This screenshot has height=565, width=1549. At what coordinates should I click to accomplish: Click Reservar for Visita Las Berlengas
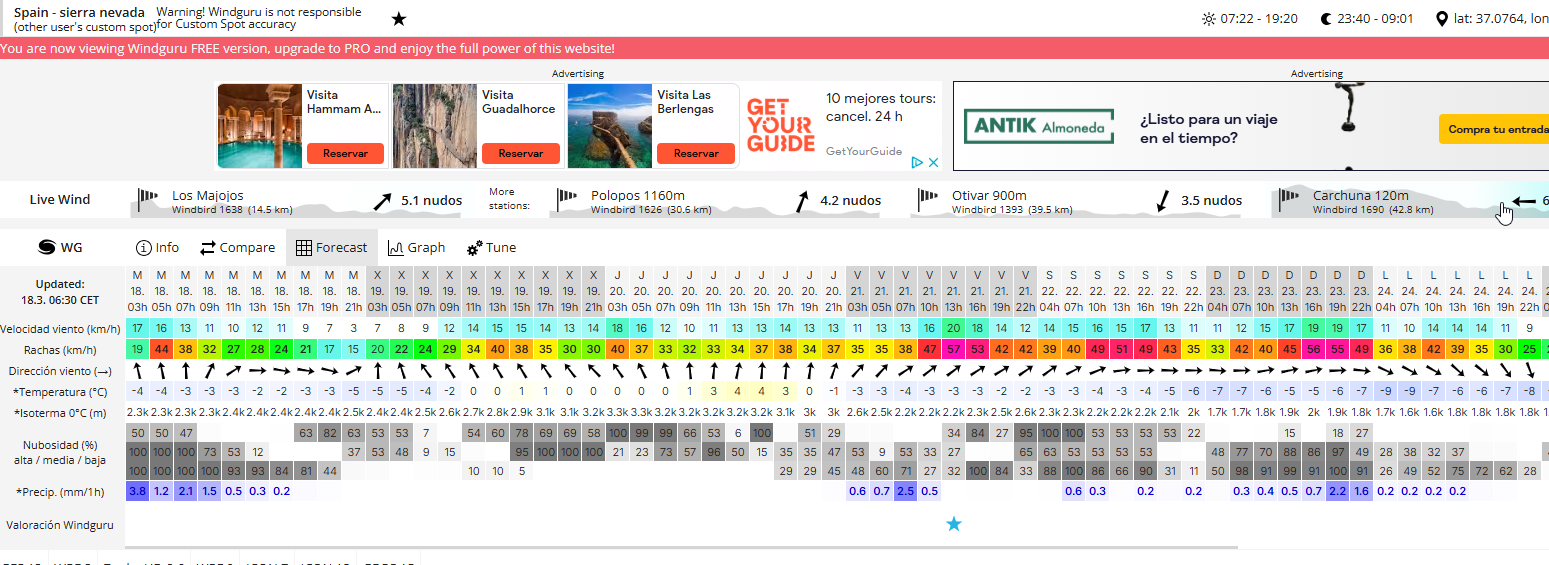coord(696,154)
